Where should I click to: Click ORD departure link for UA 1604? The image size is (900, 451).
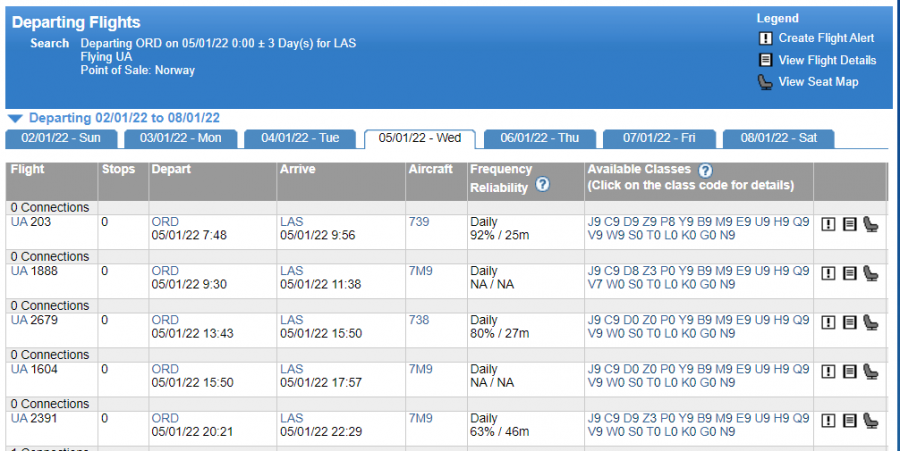[165, 370]
